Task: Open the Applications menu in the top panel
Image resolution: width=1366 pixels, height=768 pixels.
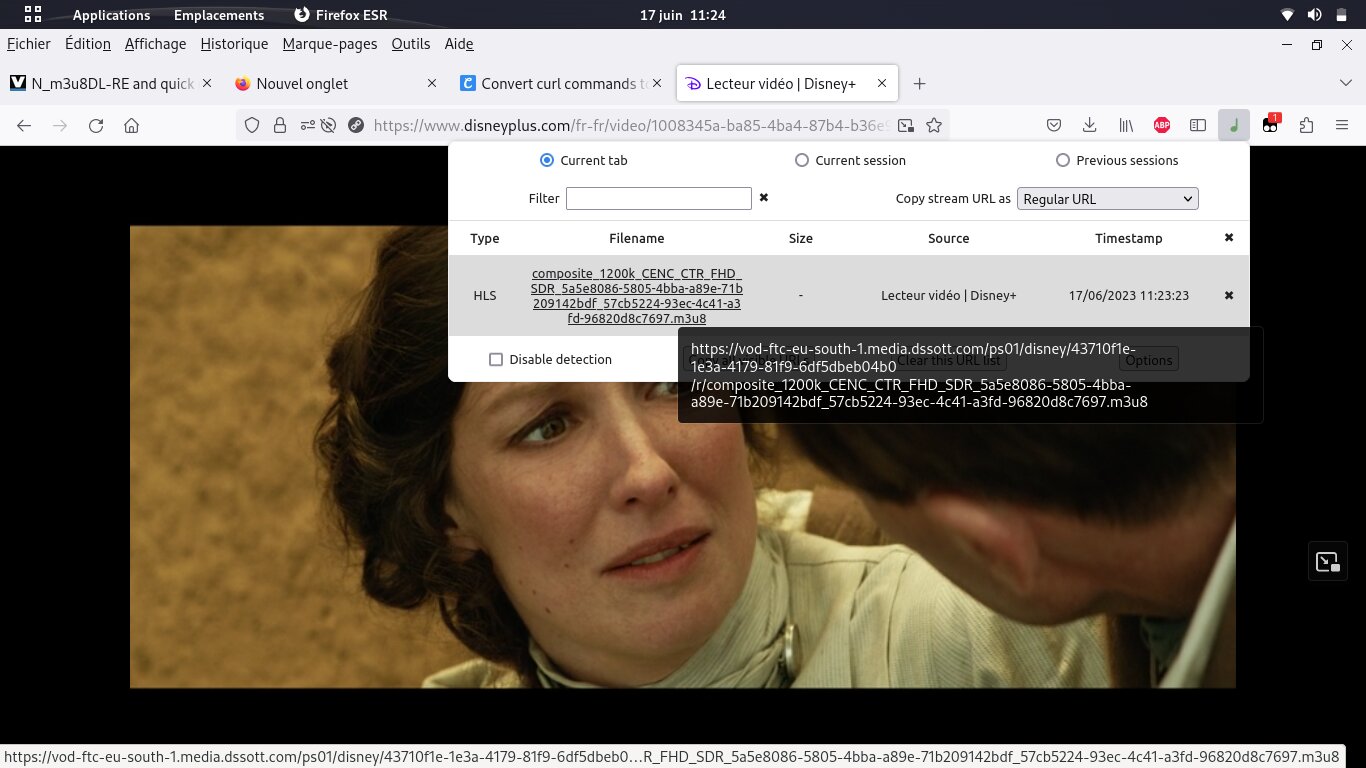Action: click(111, 15)
